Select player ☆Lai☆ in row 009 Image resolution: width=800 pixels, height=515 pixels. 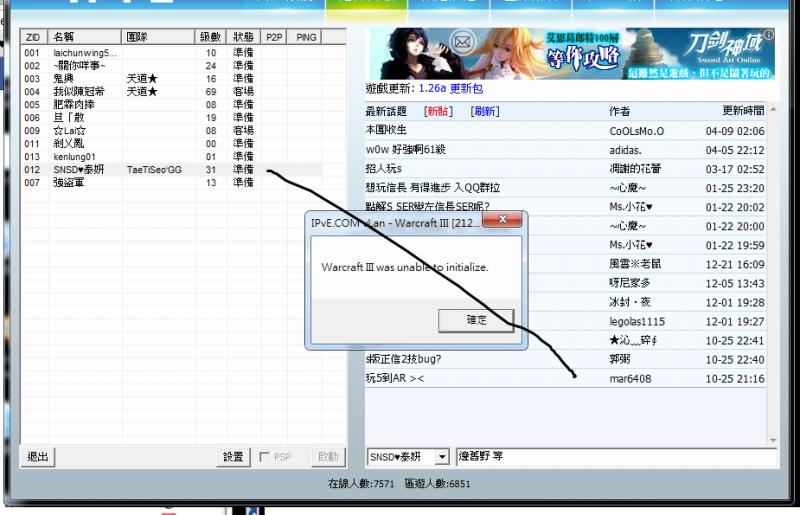171,131
